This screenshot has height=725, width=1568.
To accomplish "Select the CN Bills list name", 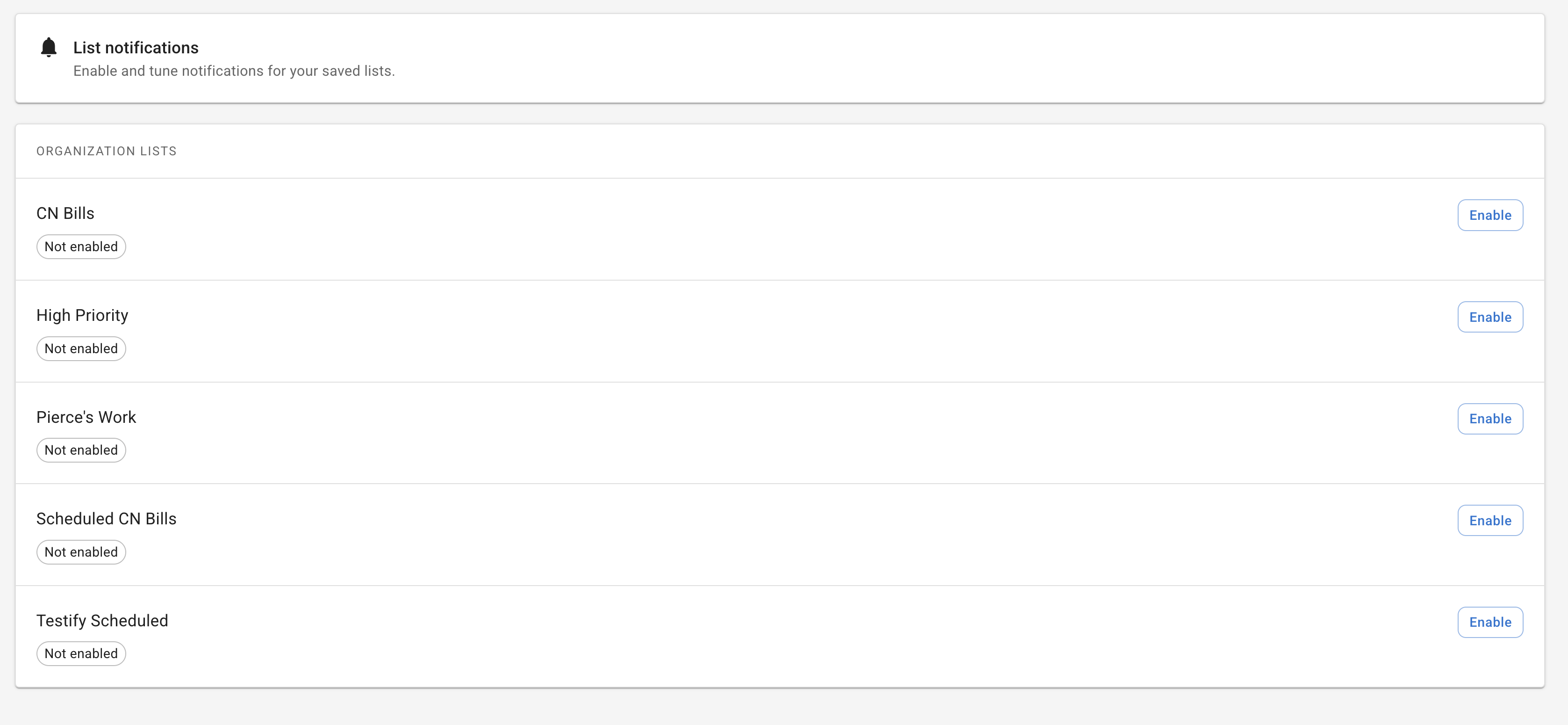I will (x=65, y=213).
